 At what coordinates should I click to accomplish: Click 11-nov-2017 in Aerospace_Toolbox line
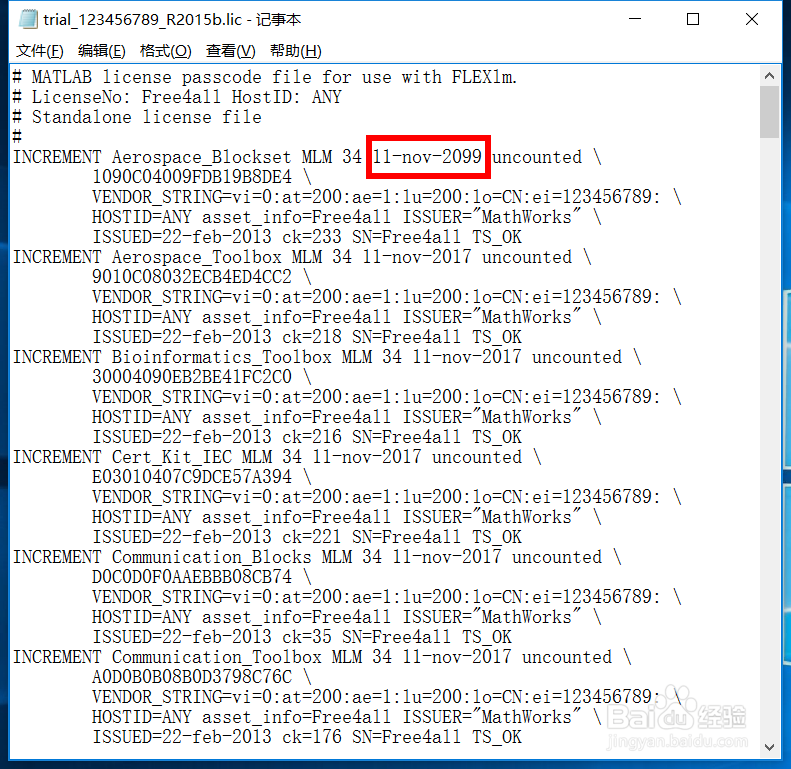(417, 257)
